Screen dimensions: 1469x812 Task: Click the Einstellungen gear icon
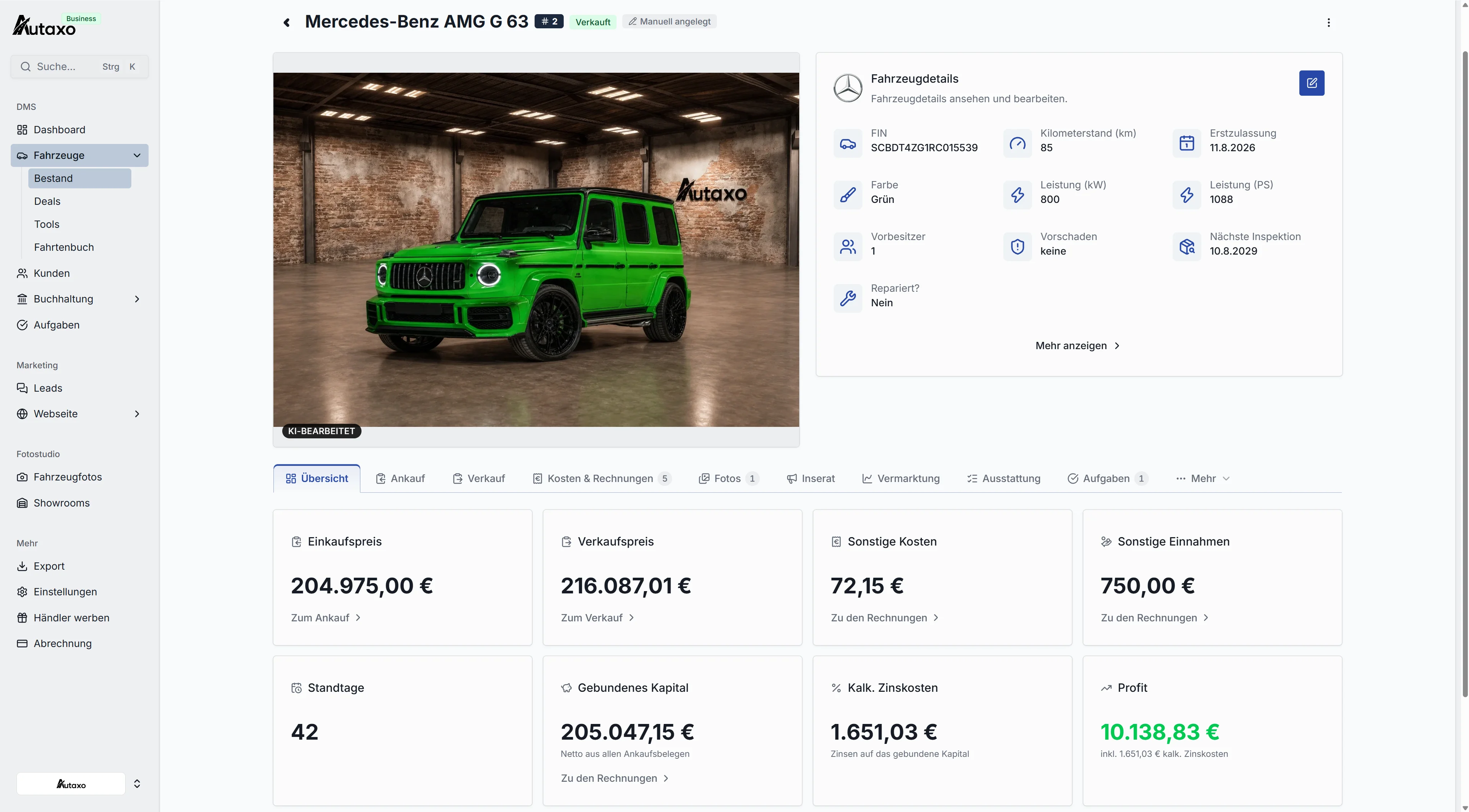[22, 592]
